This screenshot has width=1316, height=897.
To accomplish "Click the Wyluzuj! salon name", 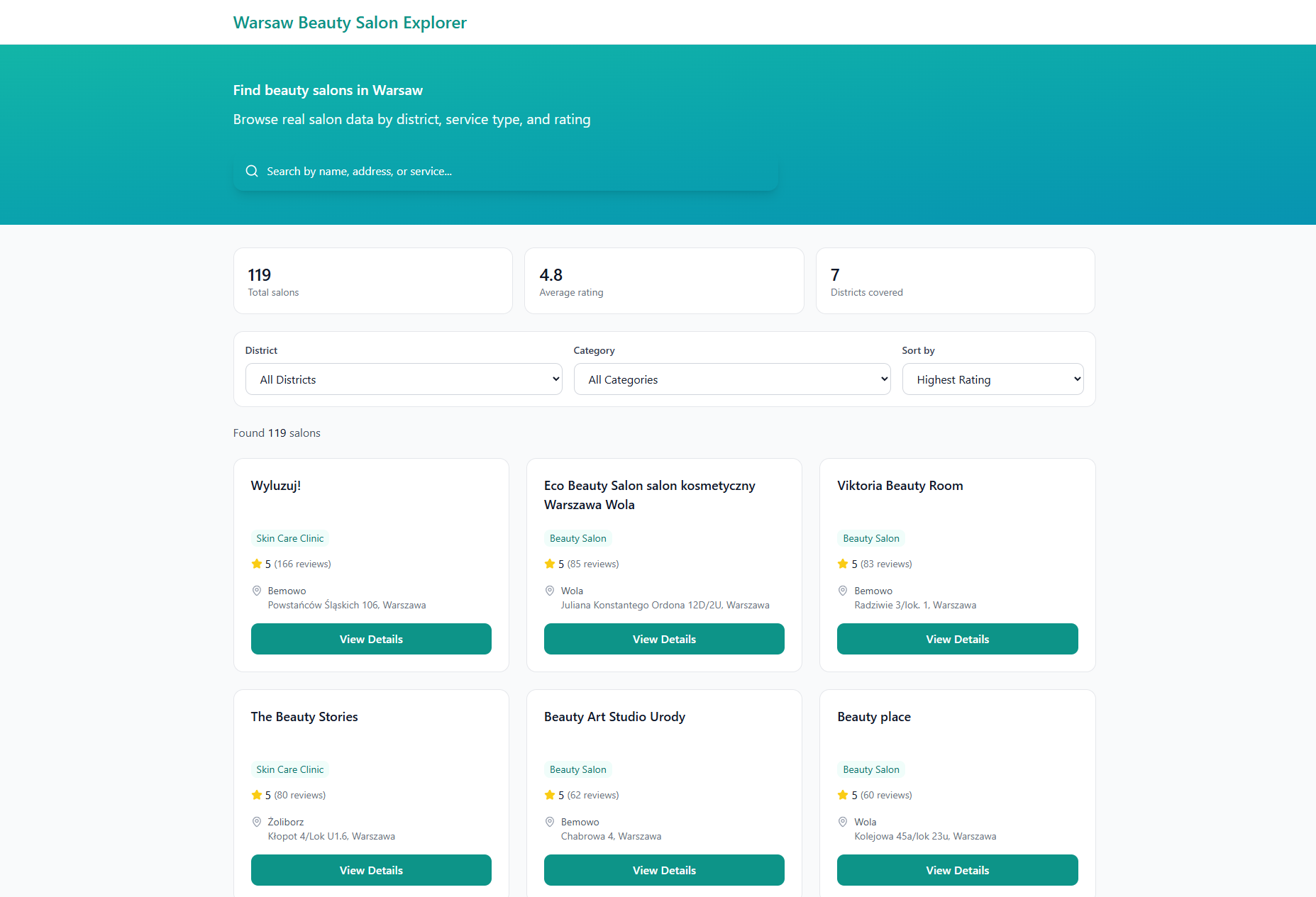I will tap(276, 486).
